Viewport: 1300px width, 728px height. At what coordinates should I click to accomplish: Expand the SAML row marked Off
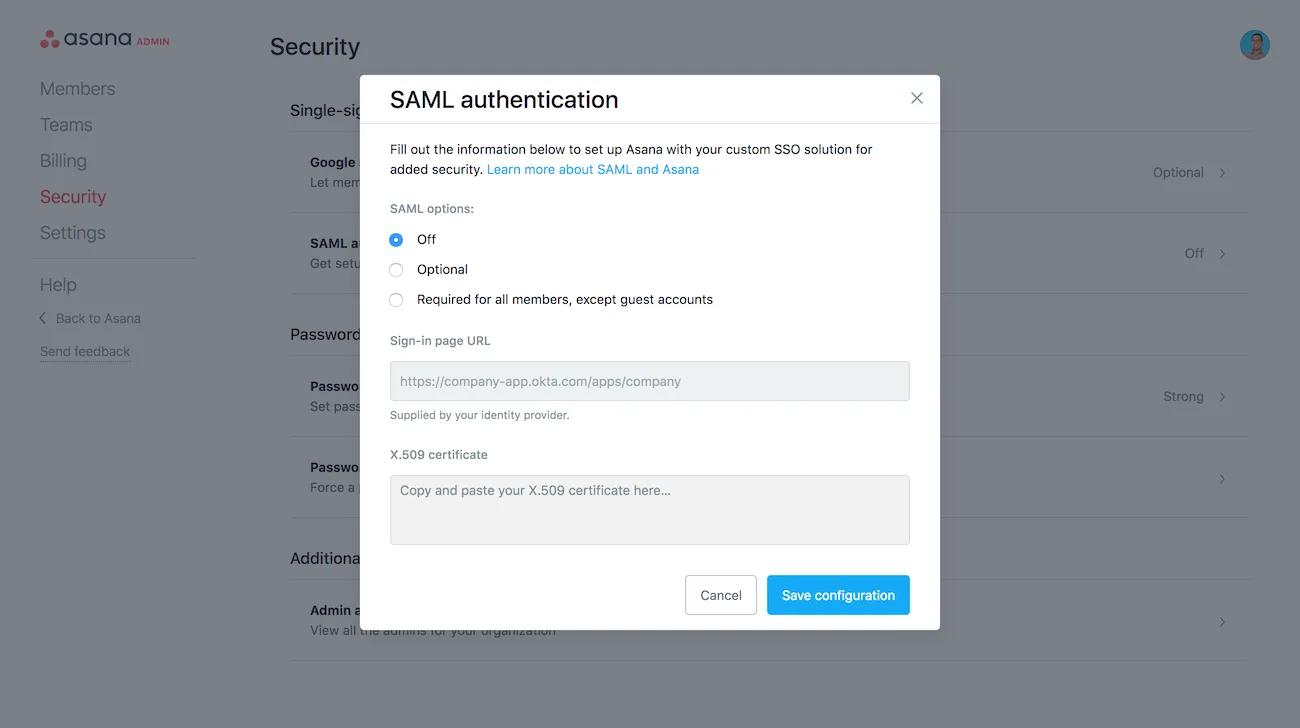point(1221,253)
